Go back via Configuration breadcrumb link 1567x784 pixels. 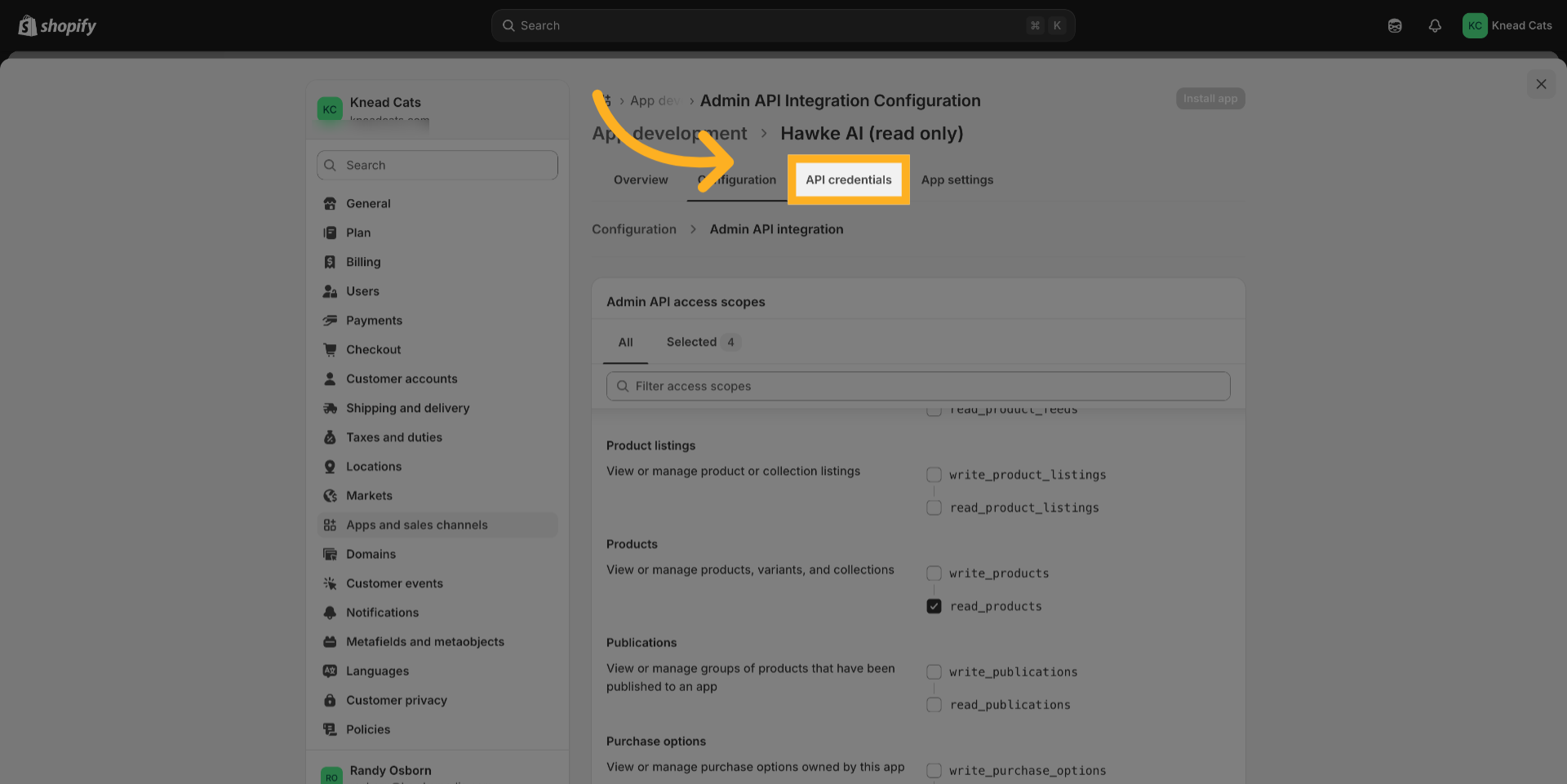click(633, 229)
